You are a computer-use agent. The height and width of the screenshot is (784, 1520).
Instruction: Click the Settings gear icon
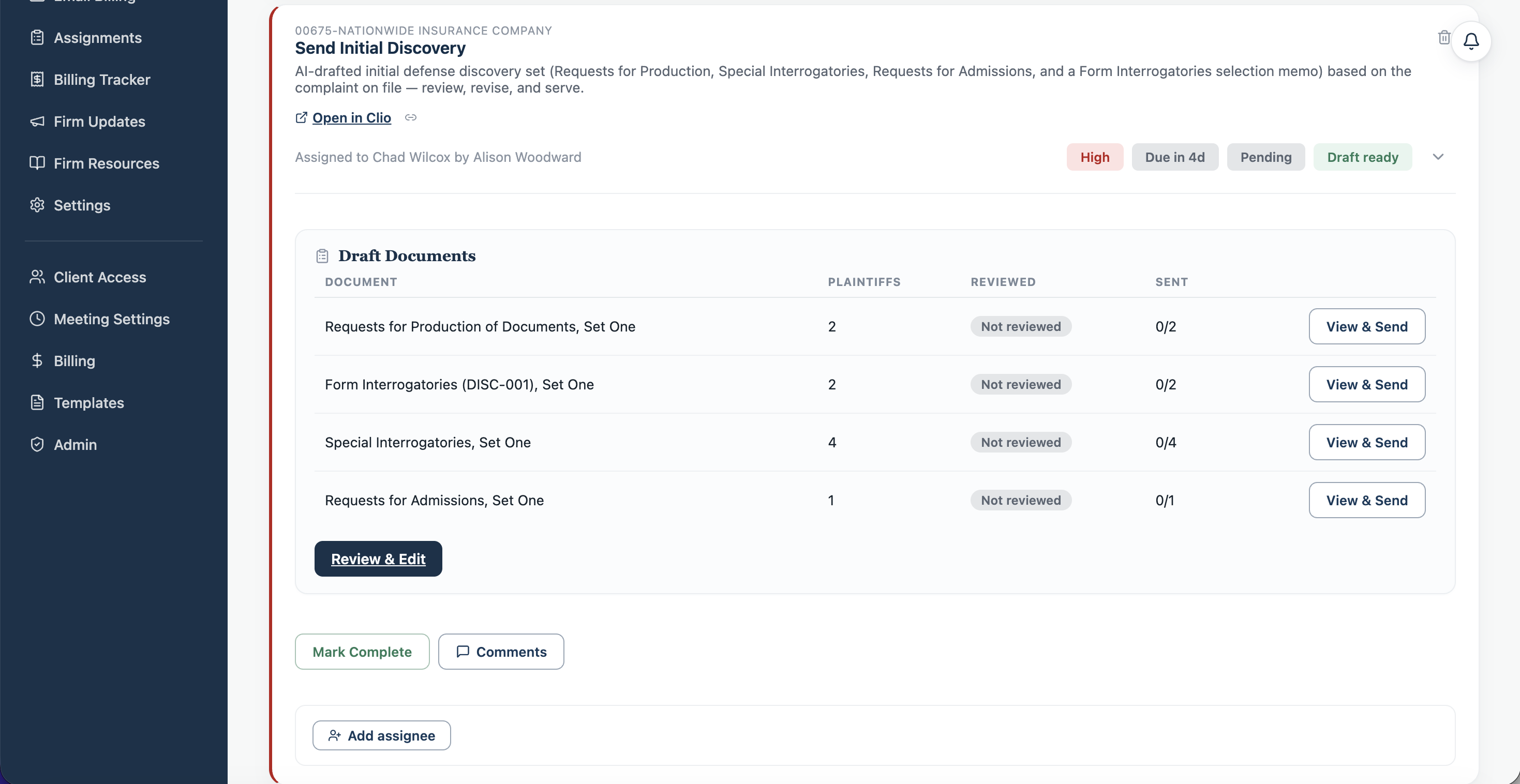37,205
